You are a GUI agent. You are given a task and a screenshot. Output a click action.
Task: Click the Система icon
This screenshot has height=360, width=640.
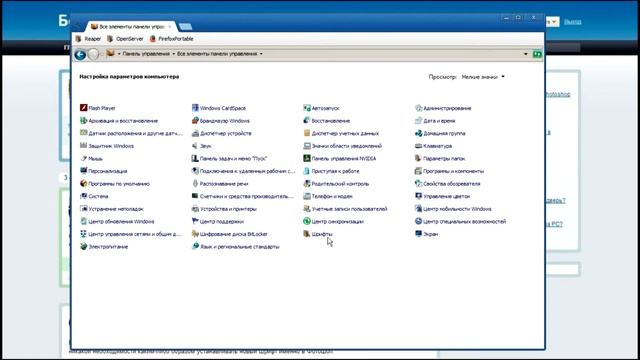[83, 196]
